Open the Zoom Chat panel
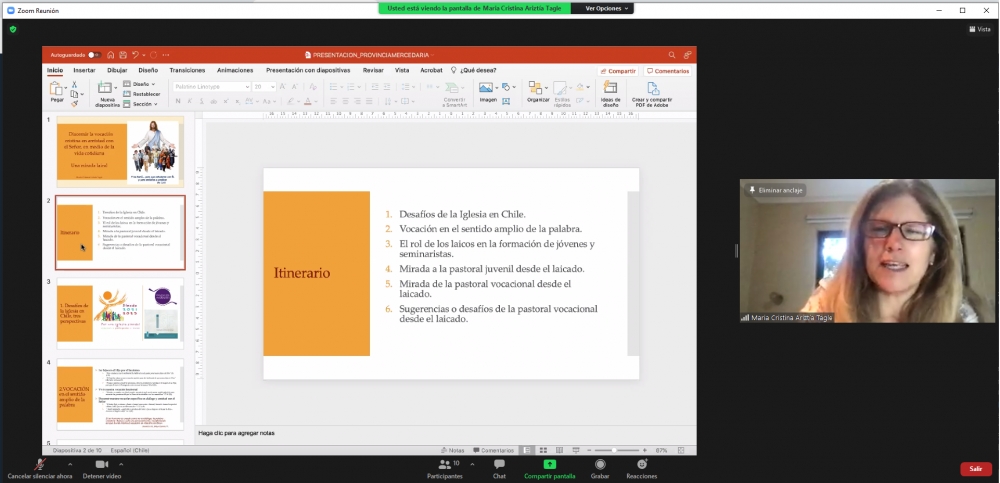The height and width of the screenshot is (483, 1000). point(499,465)
